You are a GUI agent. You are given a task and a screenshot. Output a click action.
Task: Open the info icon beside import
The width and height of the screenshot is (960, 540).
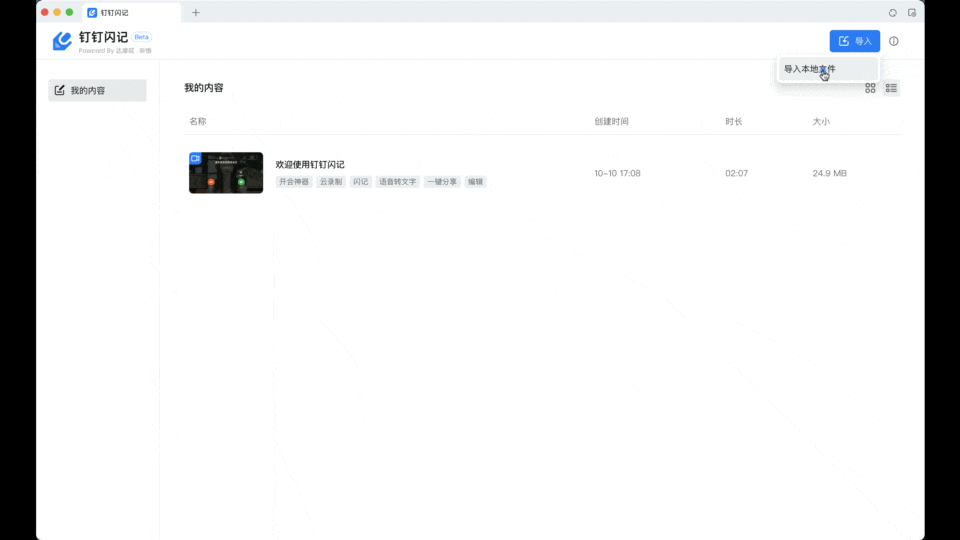pyautogui.click(x=894, y=41)
